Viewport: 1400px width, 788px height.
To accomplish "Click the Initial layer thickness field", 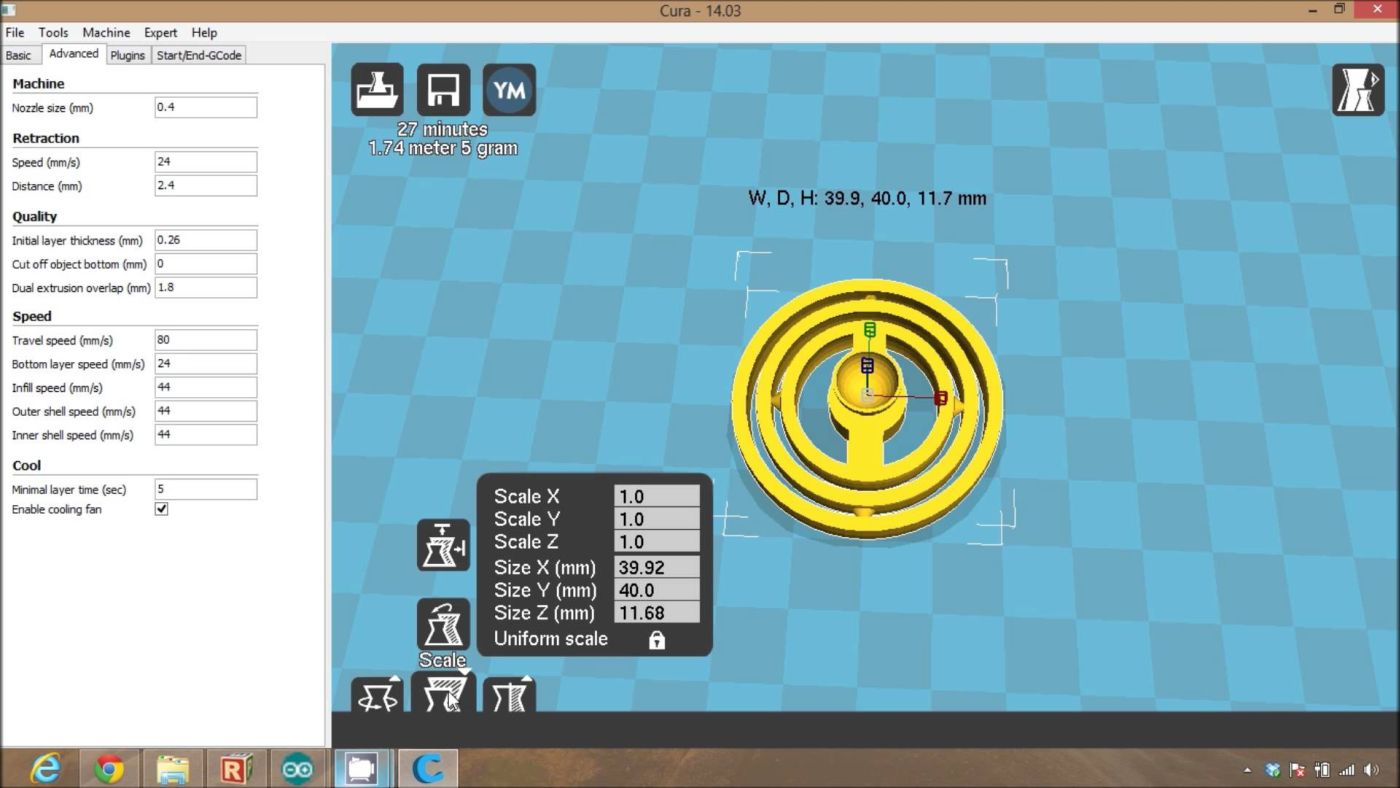I will pyautogui.click(x=205, y=240).
